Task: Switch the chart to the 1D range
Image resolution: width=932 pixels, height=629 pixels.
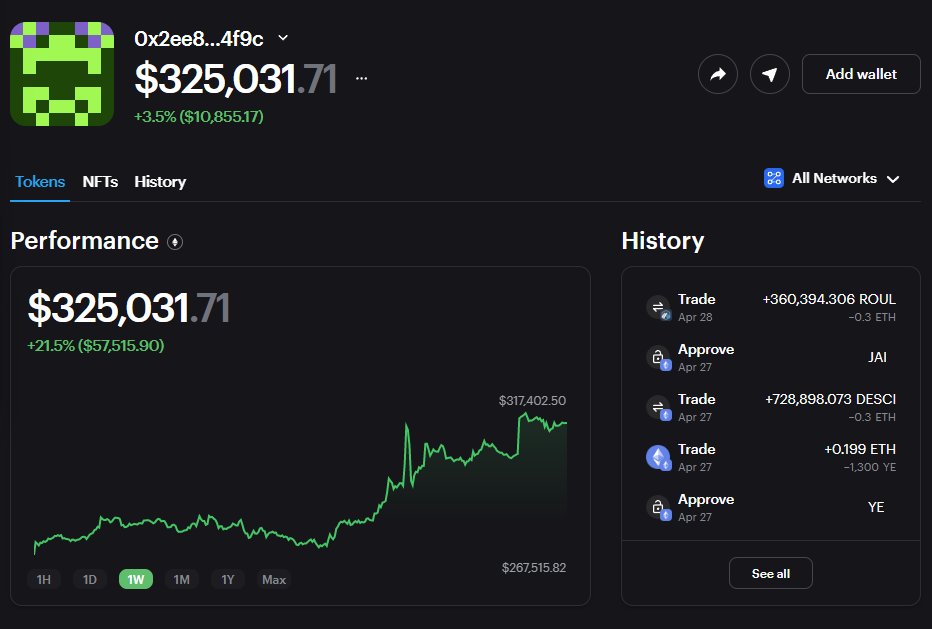Action: click(90, 579)
